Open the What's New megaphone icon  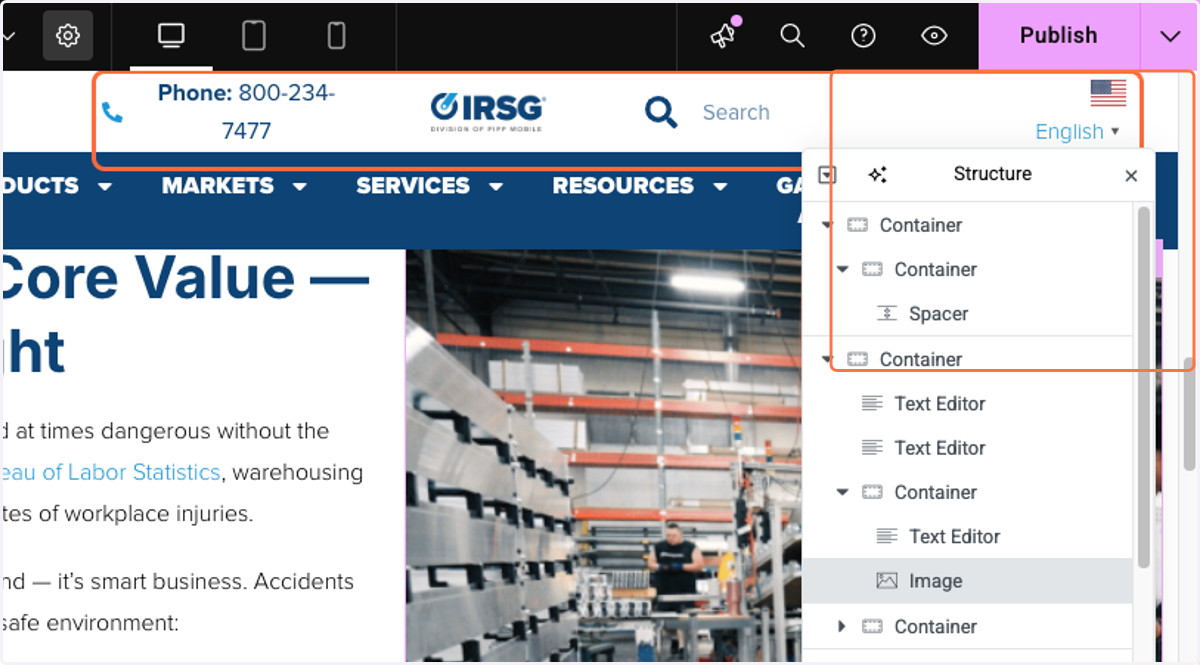point(722,36)
